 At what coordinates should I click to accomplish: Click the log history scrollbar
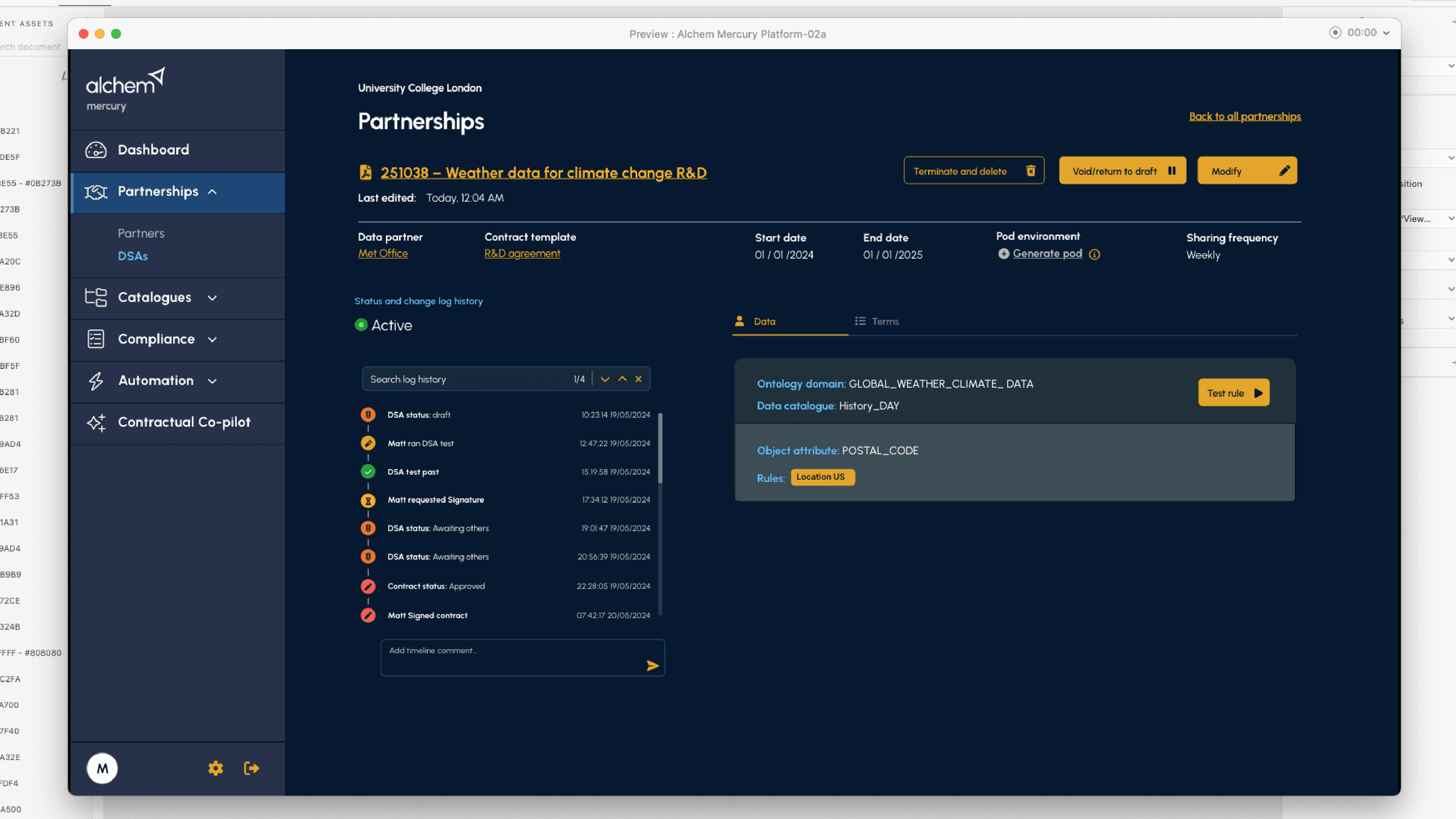coord(660,448)
